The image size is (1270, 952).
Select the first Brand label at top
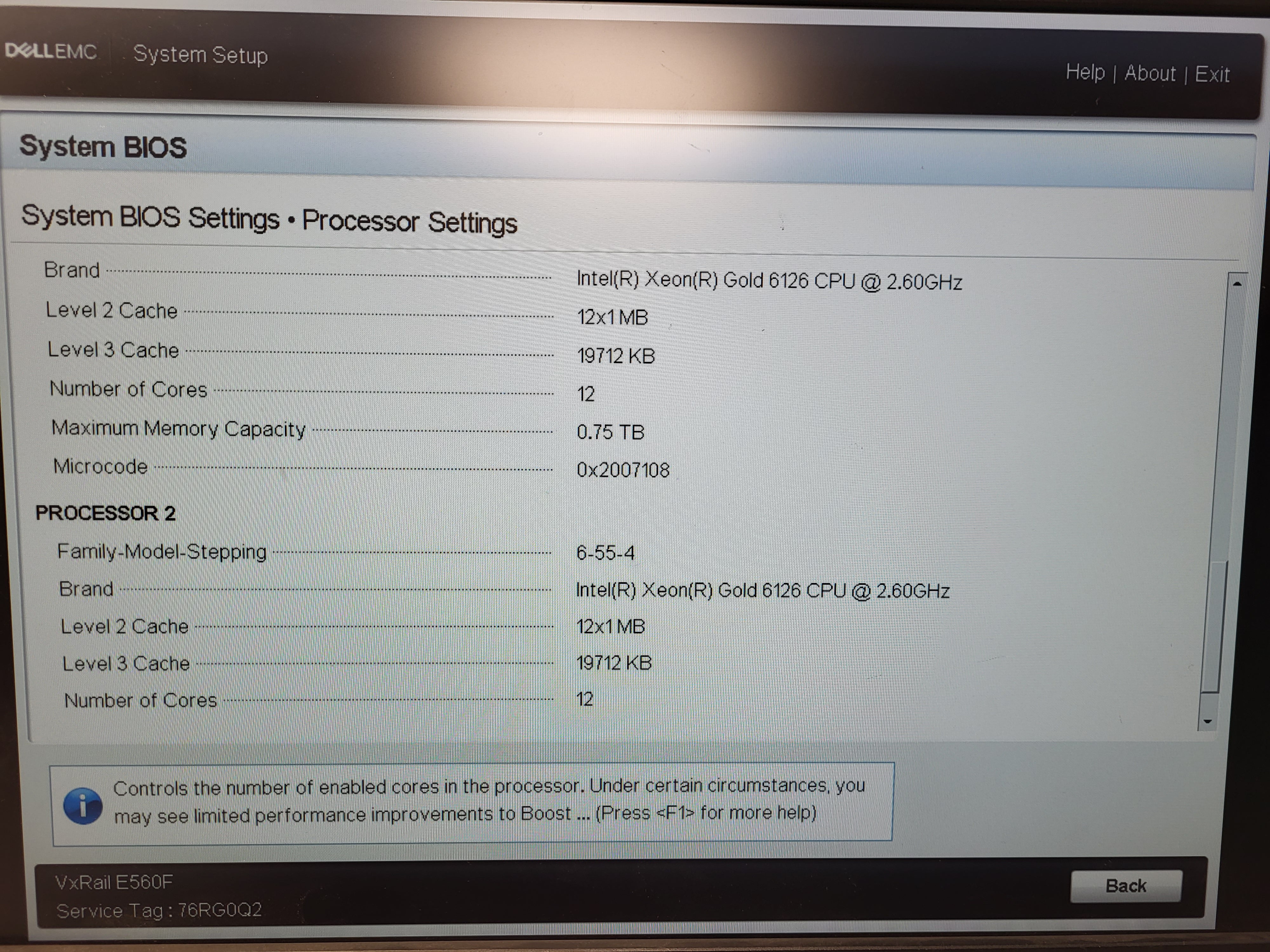point(72,270)
